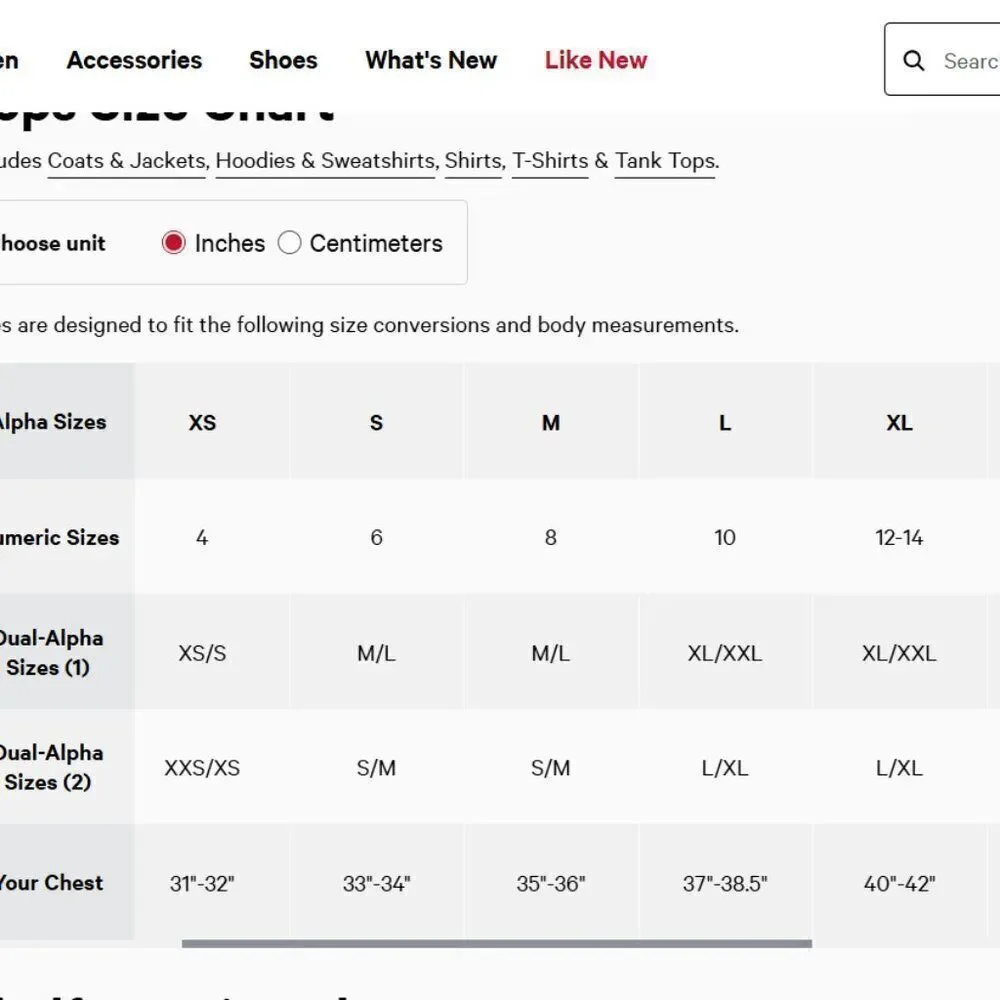Select the Inches radio button
This screenshot has width=1000, height=1000.
173,243
